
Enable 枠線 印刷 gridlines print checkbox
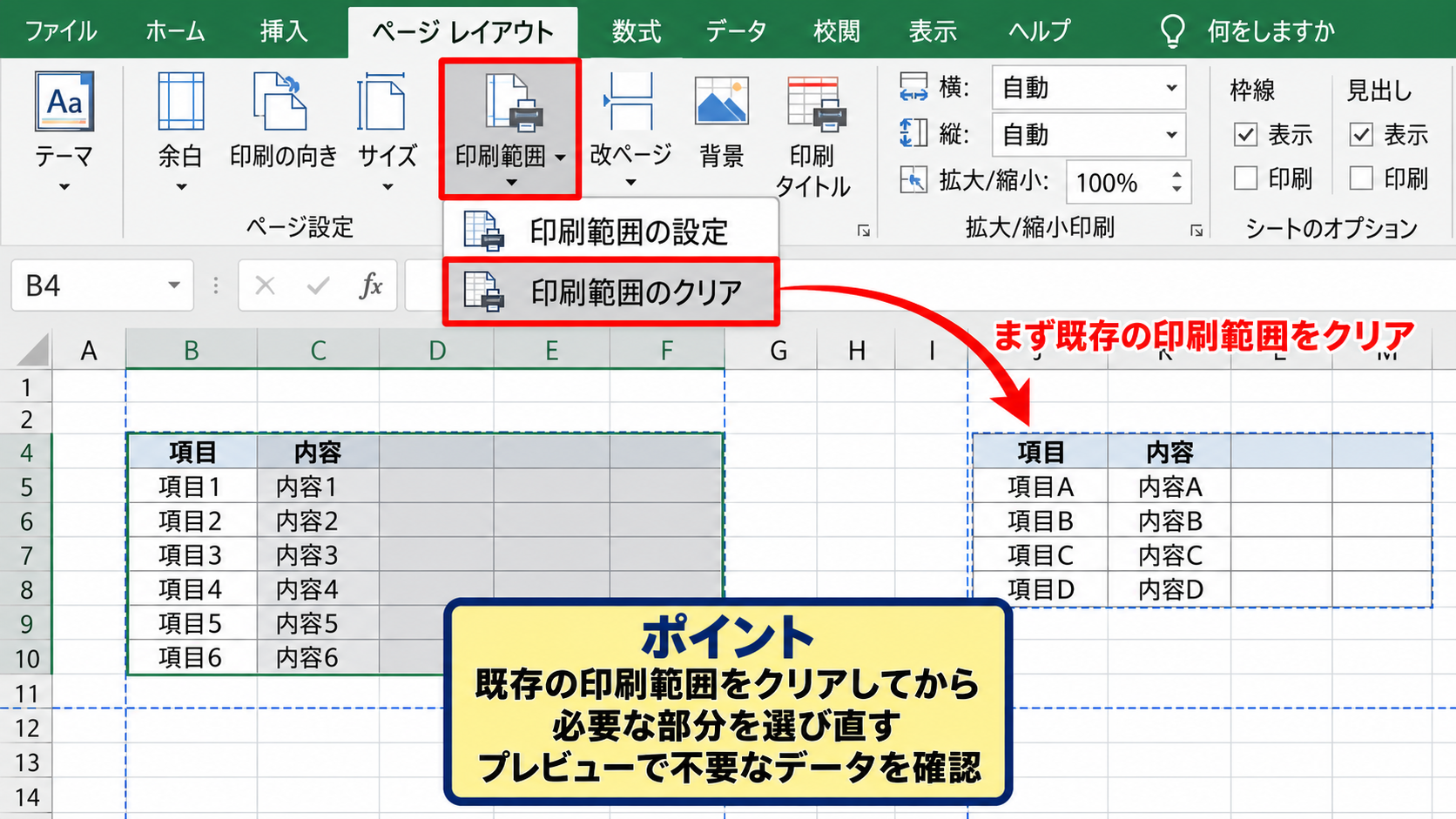tap(1246, 178)
